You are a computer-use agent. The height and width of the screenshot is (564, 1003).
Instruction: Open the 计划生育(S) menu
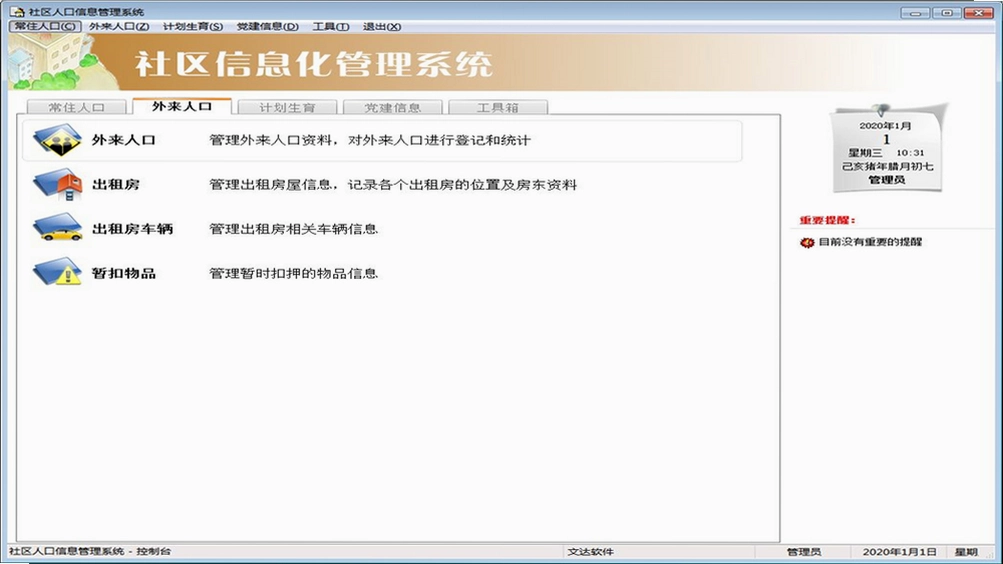pos(193,26)
